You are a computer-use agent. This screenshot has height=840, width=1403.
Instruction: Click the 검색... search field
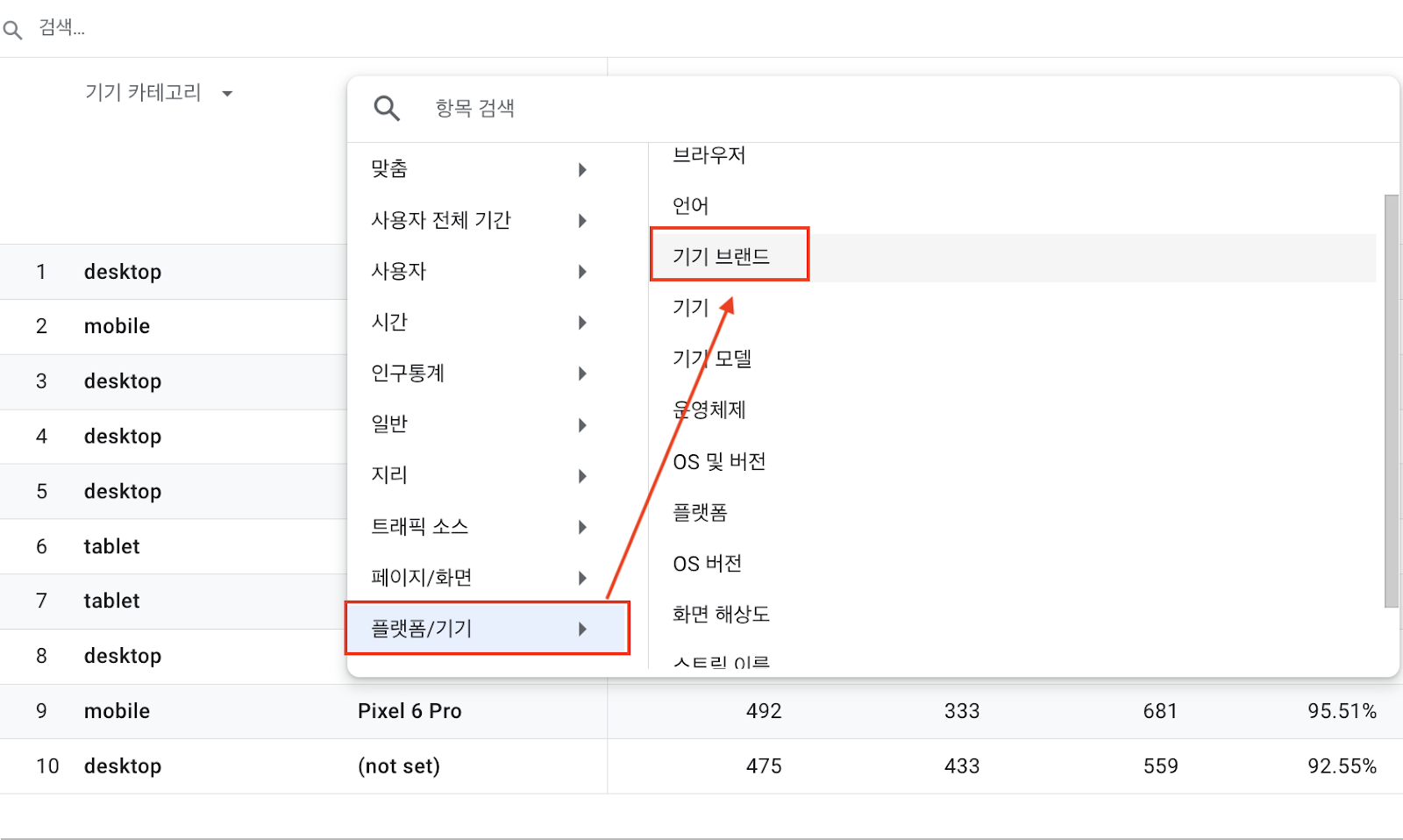point(61,28)
